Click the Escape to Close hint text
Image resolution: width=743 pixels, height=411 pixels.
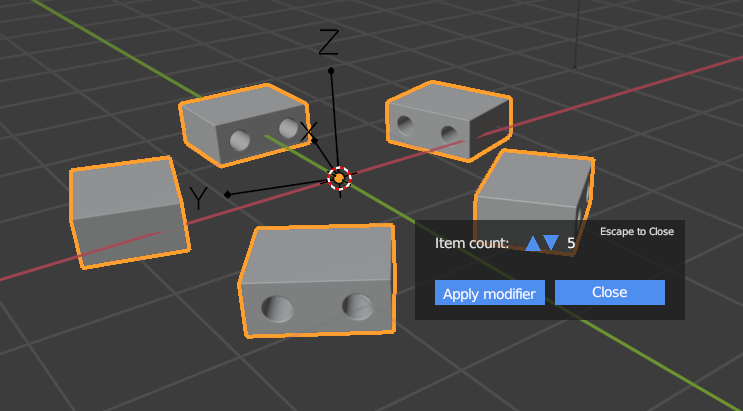click(637, 231)
